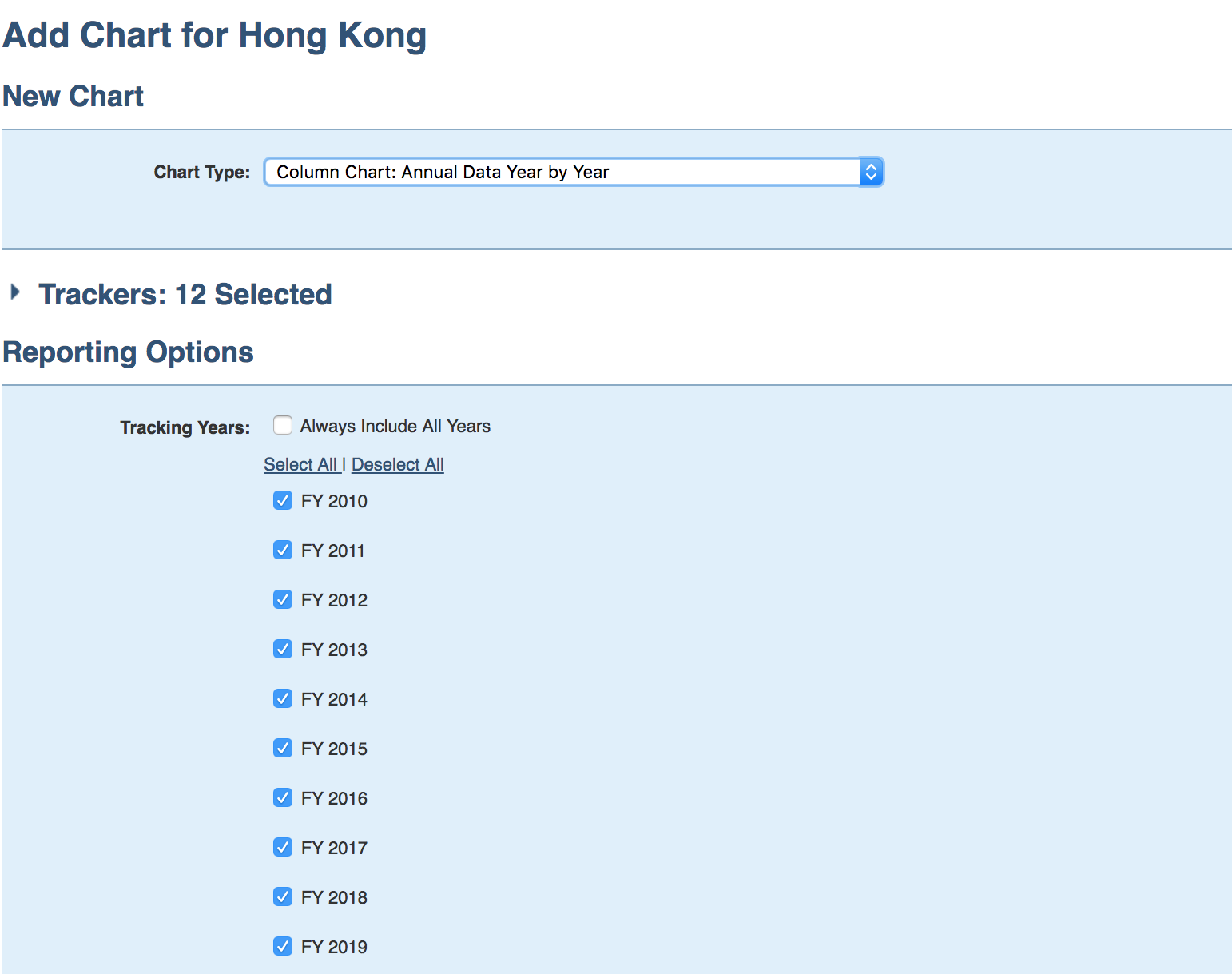This screenshot has width=1232, height=974.
Task: Click the Chart Type dropdown arrow stepper
Action: point(871,172)
